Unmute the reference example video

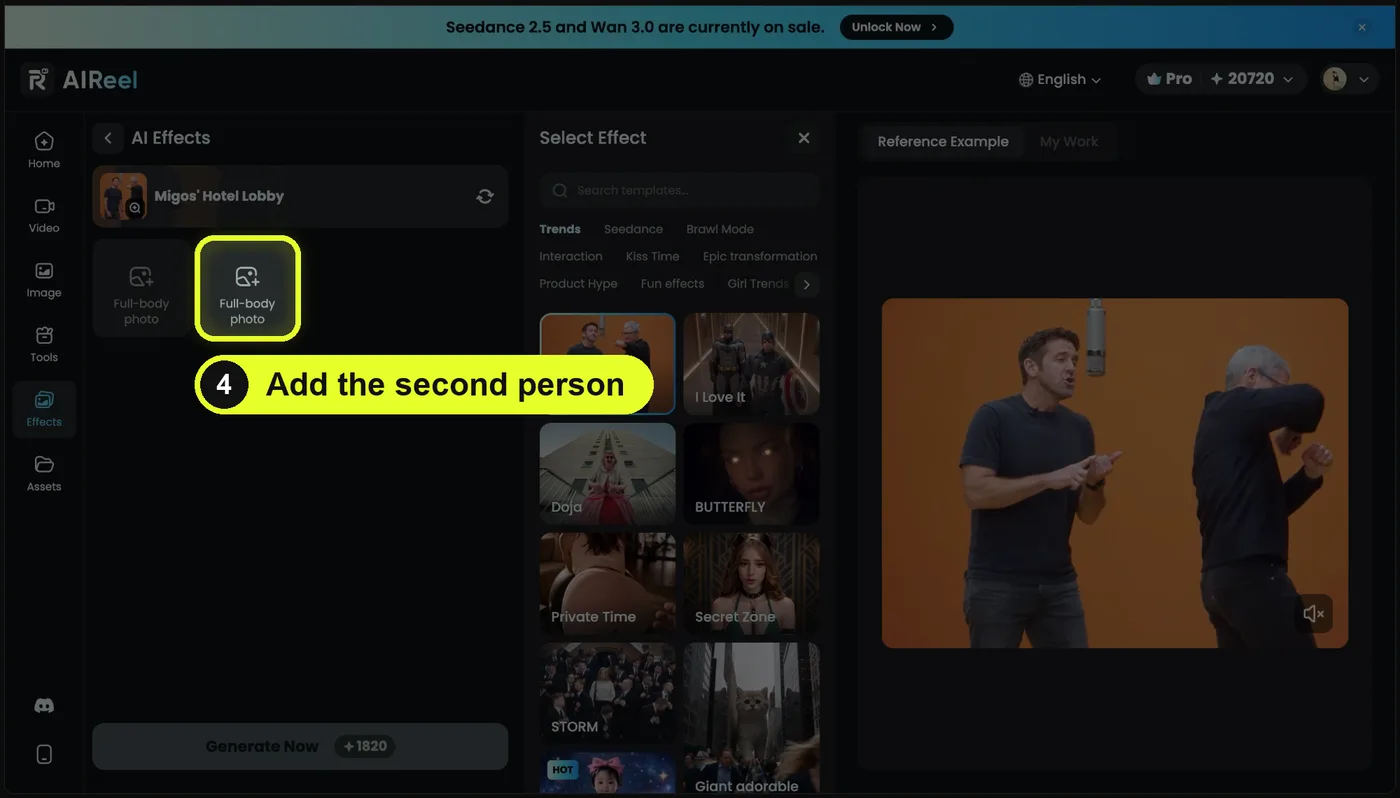coord(1313,614)
